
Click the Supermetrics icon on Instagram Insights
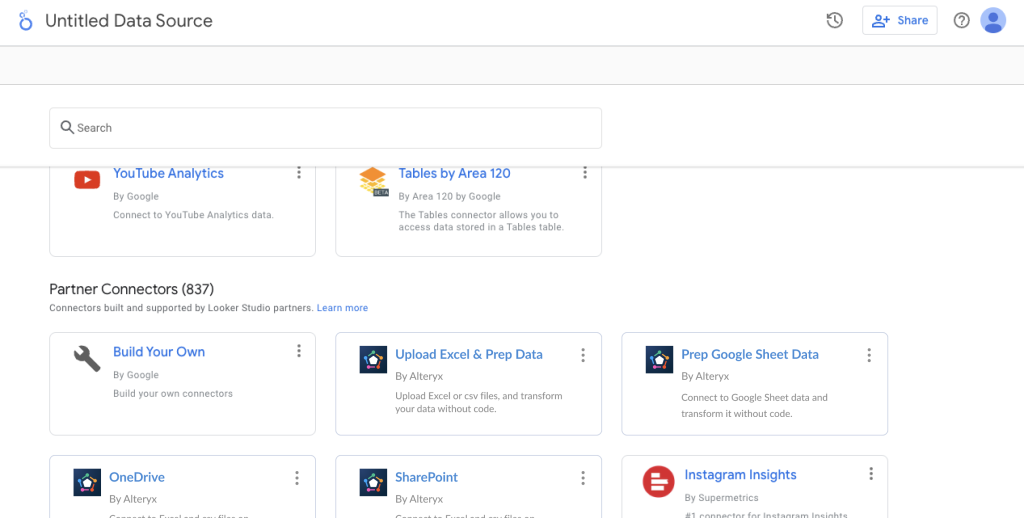coord(658,481)
